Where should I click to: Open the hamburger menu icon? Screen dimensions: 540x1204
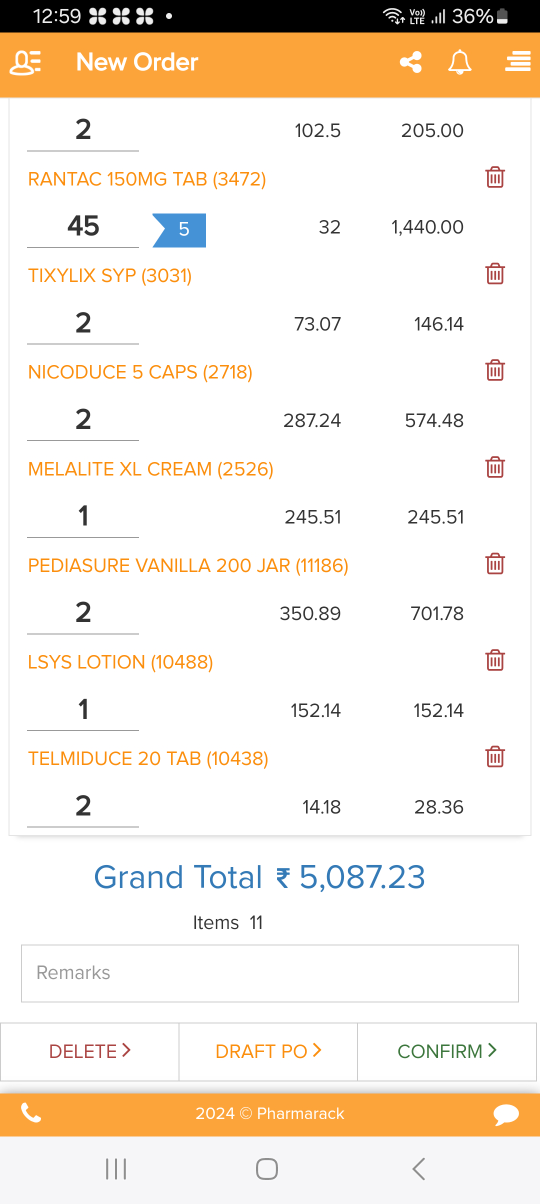(x=518, y=62)
